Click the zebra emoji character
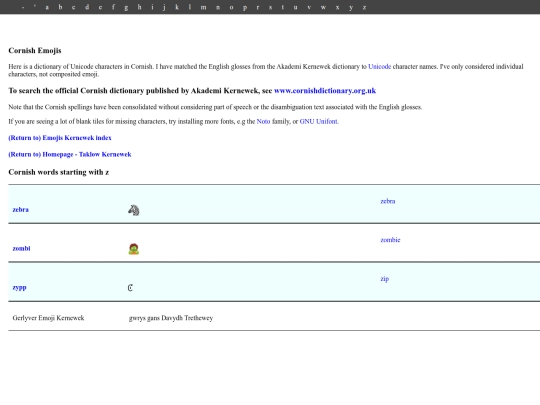This screenshot has height=405, width=540. (x=134, y=210)
